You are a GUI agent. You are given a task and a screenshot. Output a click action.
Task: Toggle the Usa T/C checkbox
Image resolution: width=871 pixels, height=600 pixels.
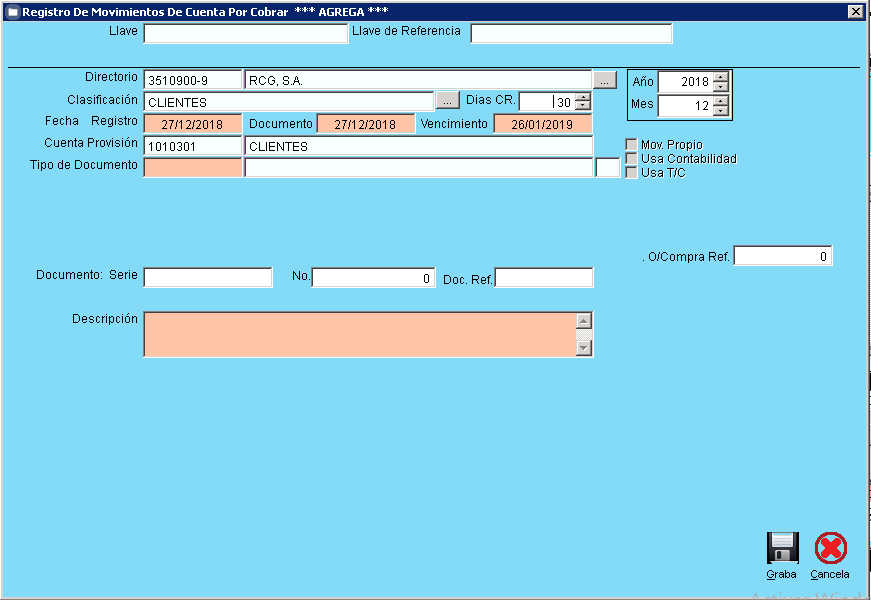click(x=631, y=172)
